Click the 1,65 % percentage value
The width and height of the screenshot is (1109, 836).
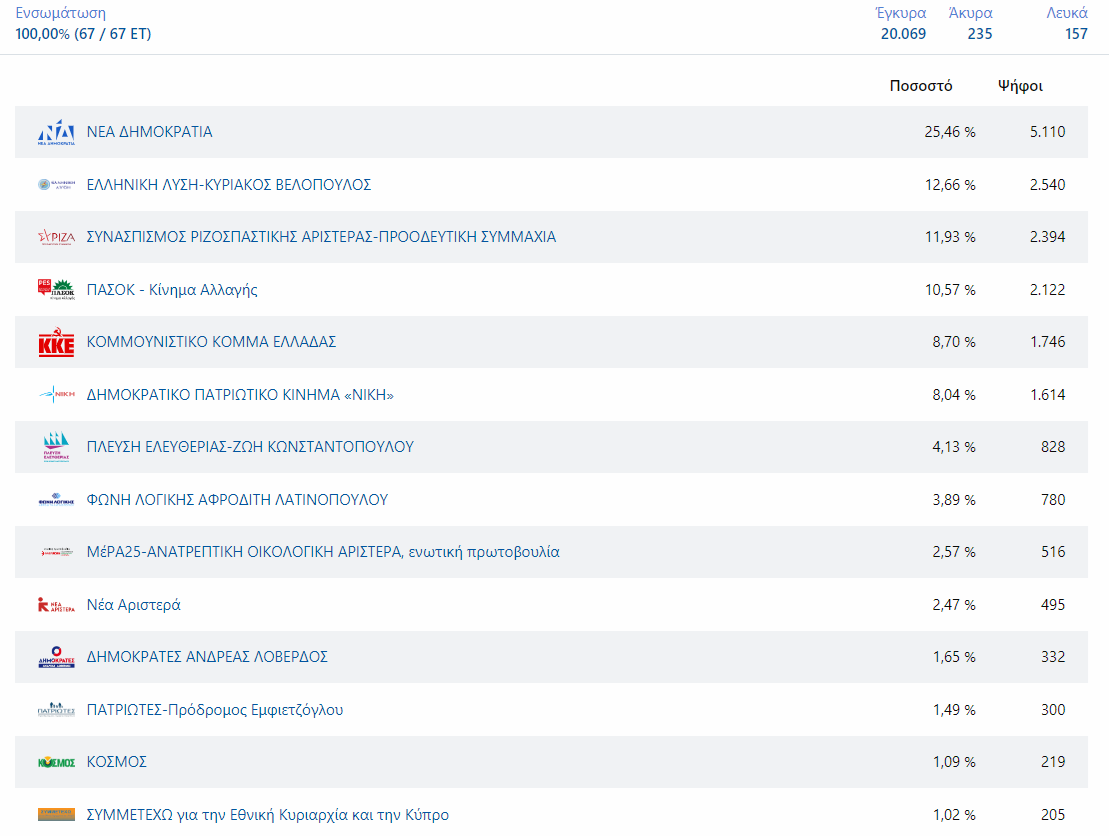(954, 657)
